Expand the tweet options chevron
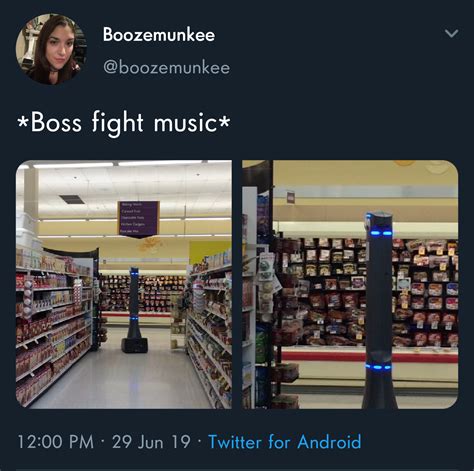Viewport: 474px width, 471px height. (x=451, y=33)
